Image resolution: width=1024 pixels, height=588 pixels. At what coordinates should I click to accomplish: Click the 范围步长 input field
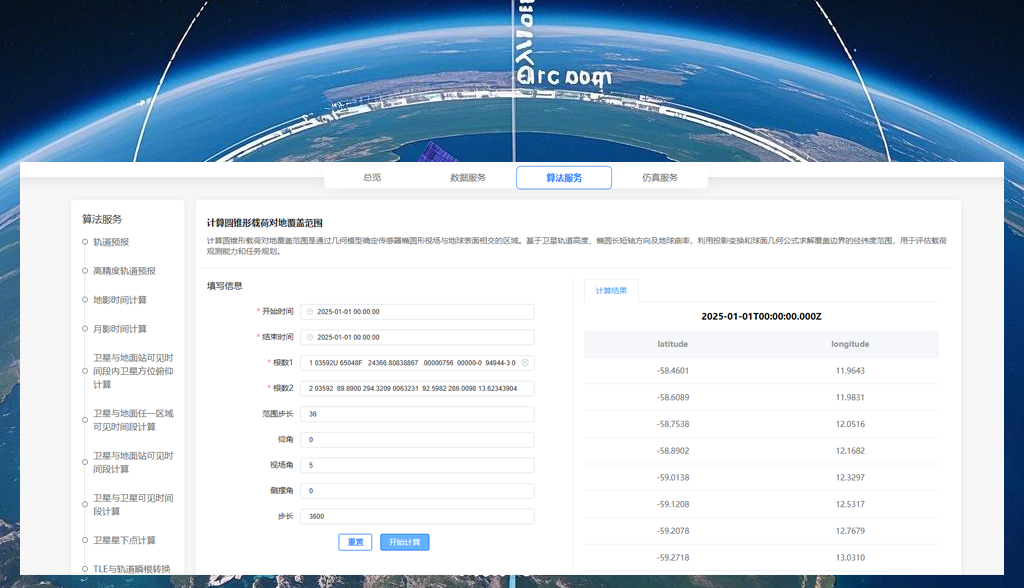[x=417, y=413]
